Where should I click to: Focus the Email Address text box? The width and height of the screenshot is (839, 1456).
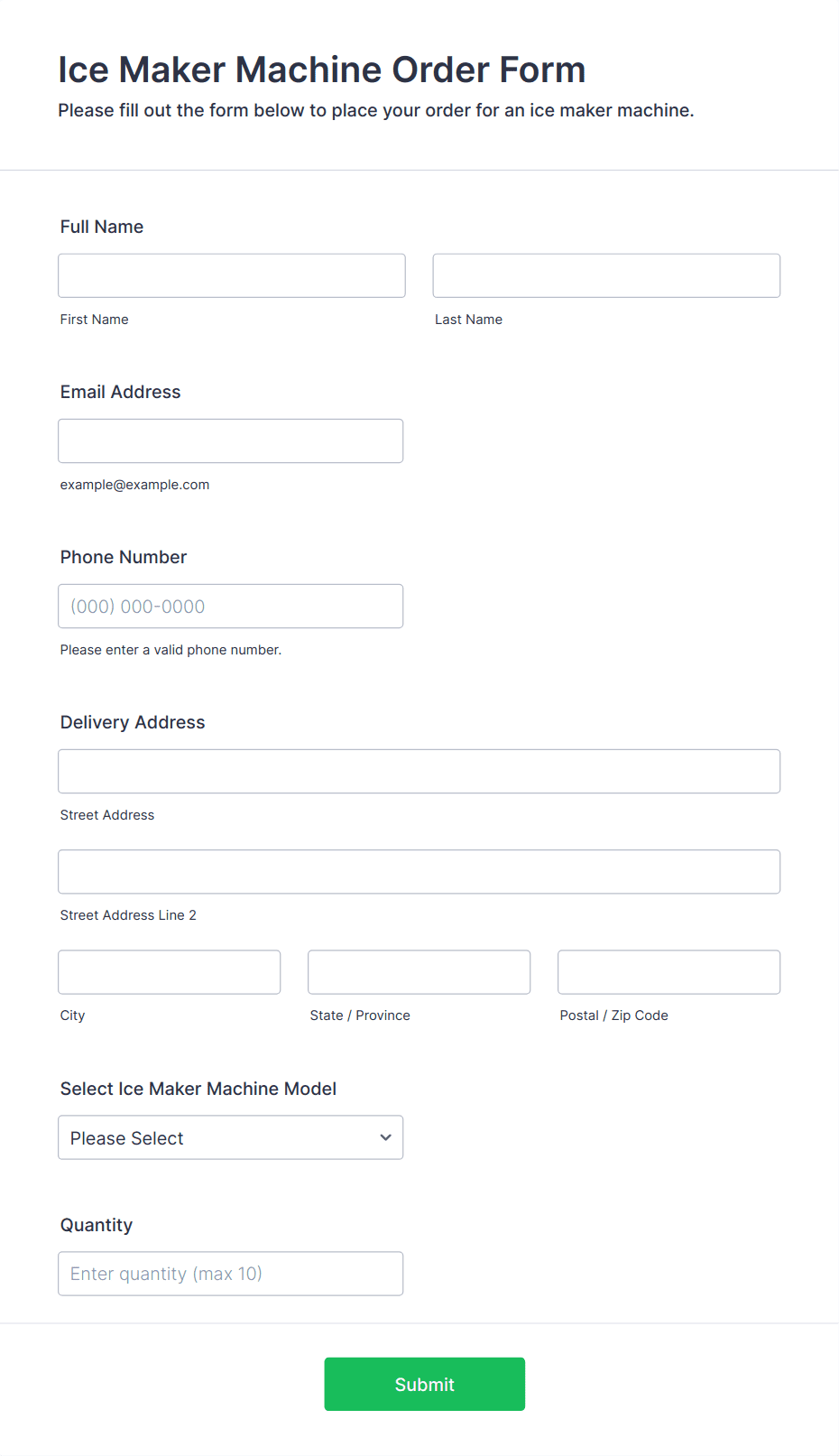[231, 441]
